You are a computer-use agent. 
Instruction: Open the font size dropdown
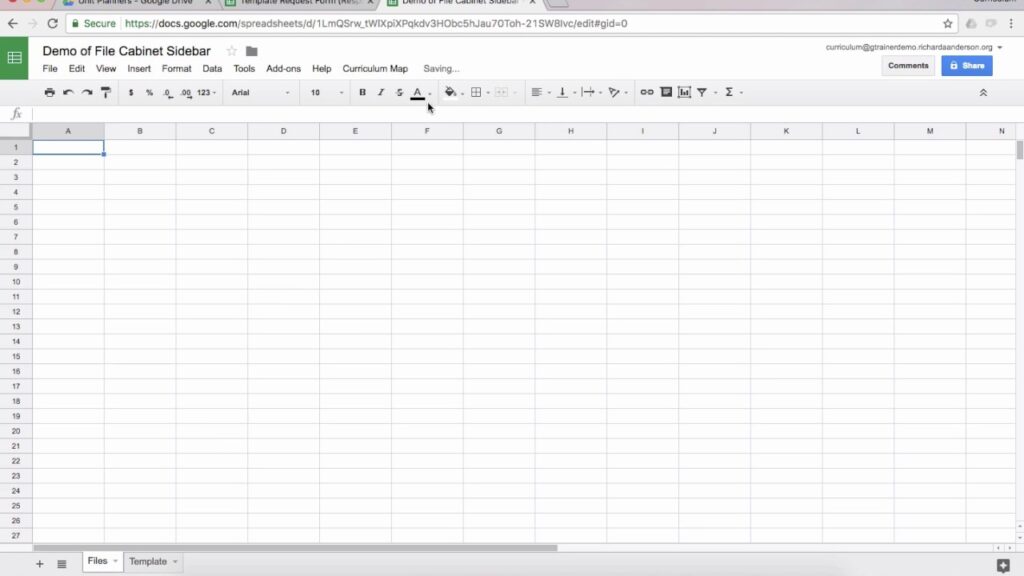[x=320, y=92]
